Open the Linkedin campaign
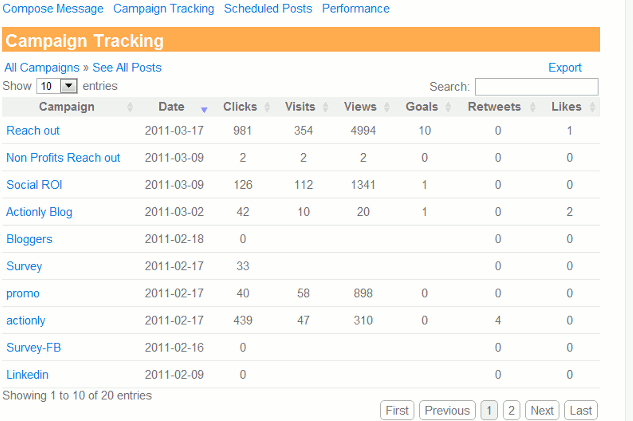633x421 pixels. [x=27, y=375]
